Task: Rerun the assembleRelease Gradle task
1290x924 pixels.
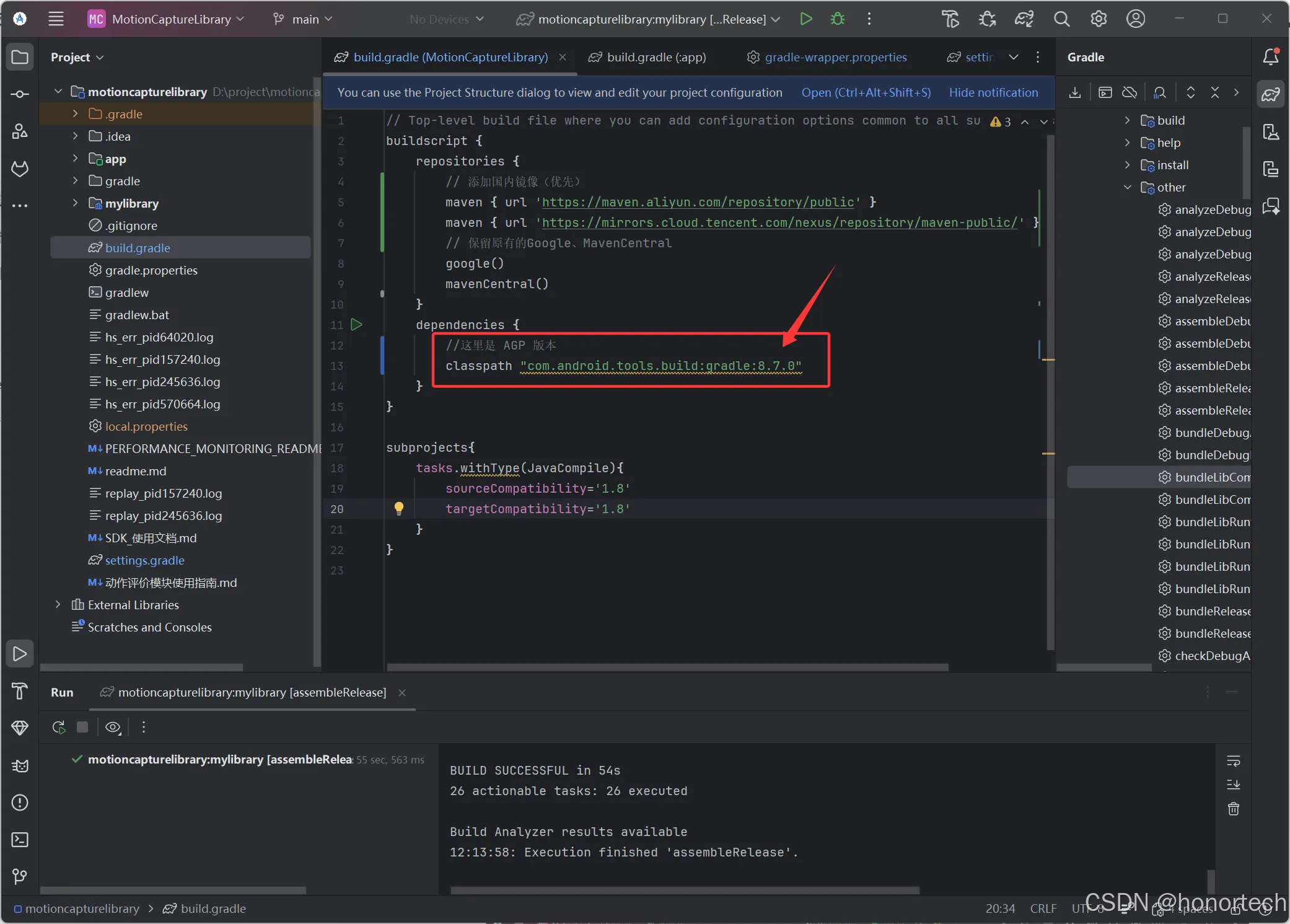Action: (x=59, y=727)
